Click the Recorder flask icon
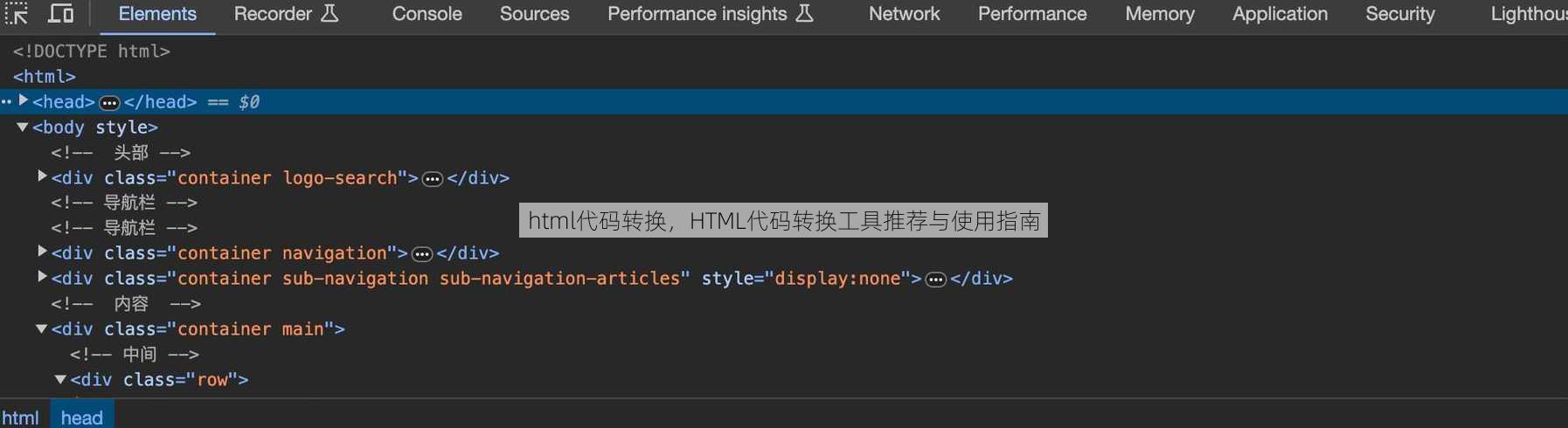This screenshot has width=1568, height=428. coord(330,13)
